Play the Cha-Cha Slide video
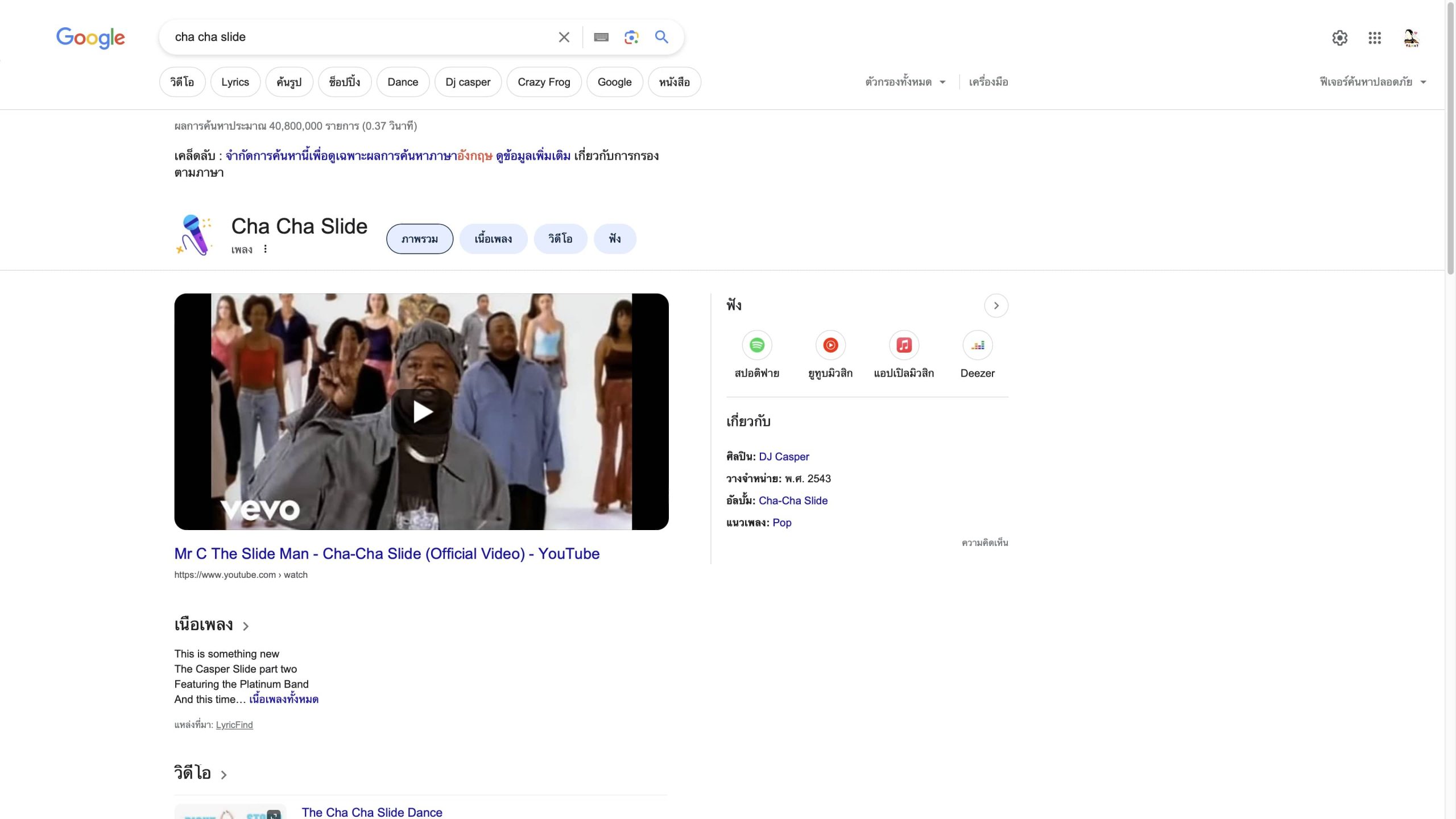Screen dimensions: 1456x819 (421, 412)
